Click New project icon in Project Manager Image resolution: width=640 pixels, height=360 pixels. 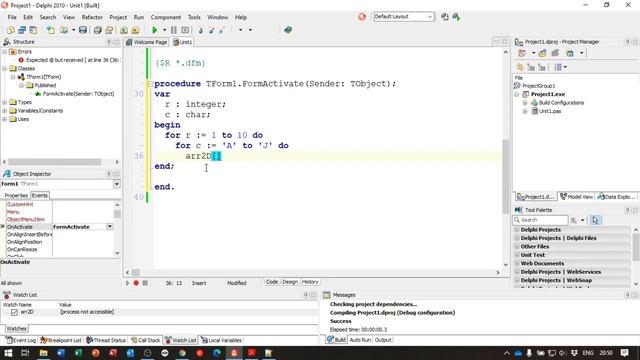point(542,53)
